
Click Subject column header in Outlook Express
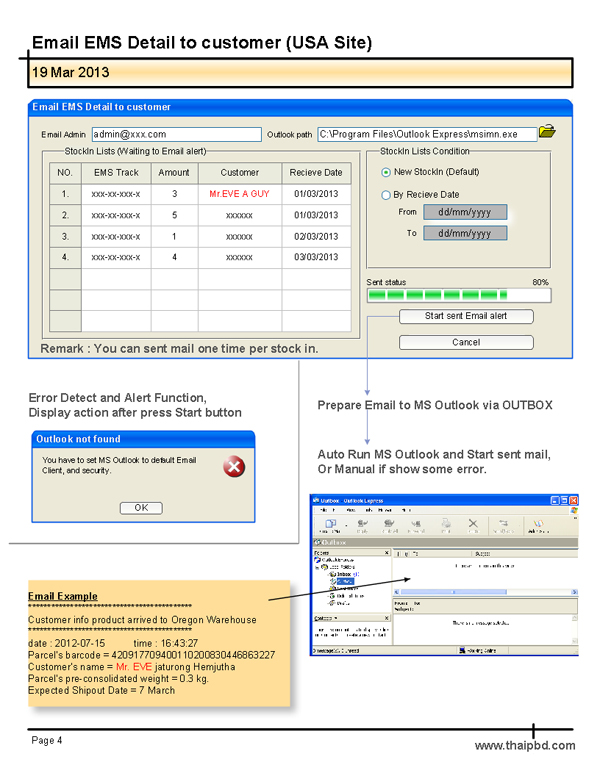click(x=525, y=554)
